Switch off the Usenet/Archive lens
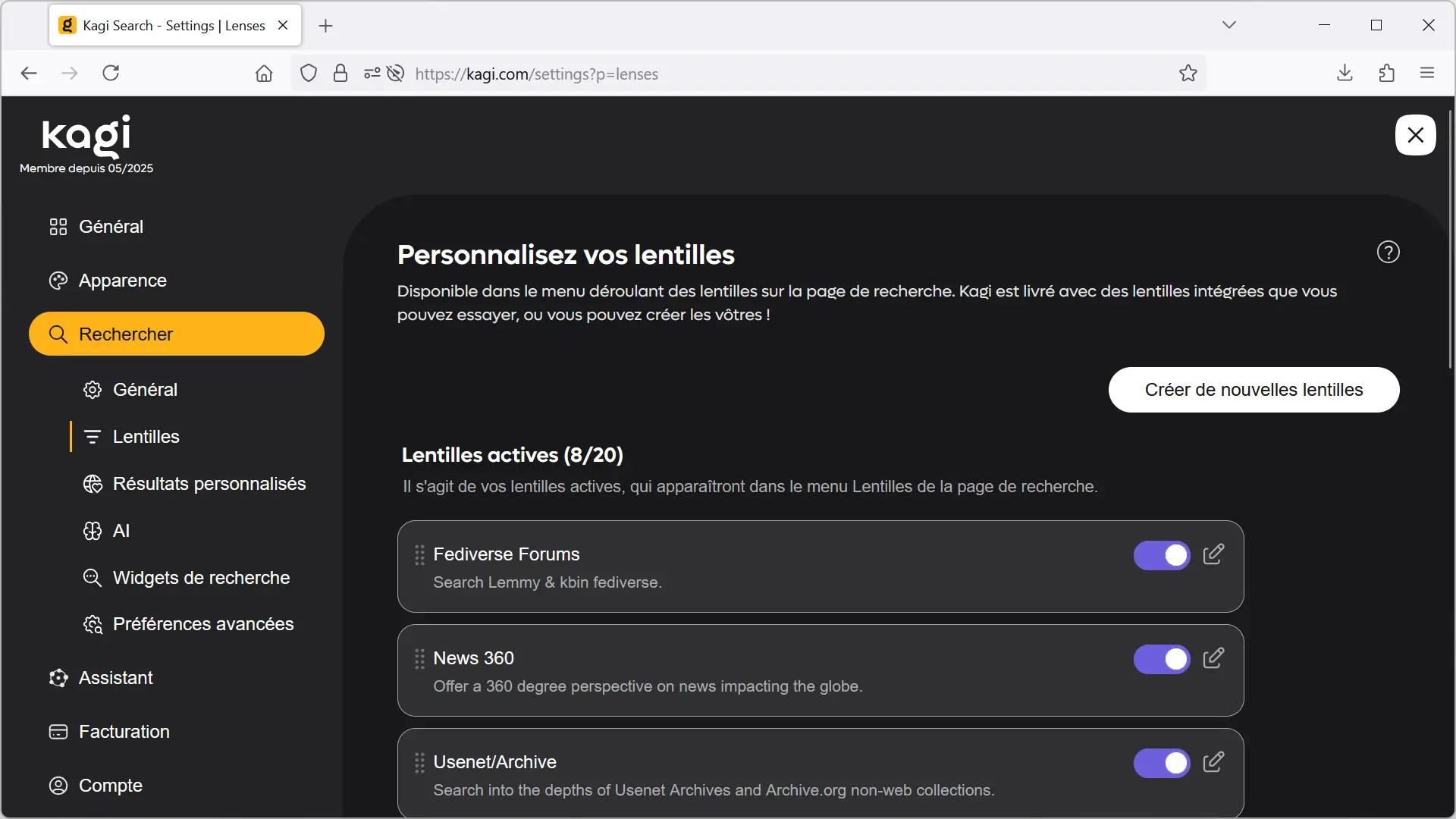 (x=1162, y=763)
